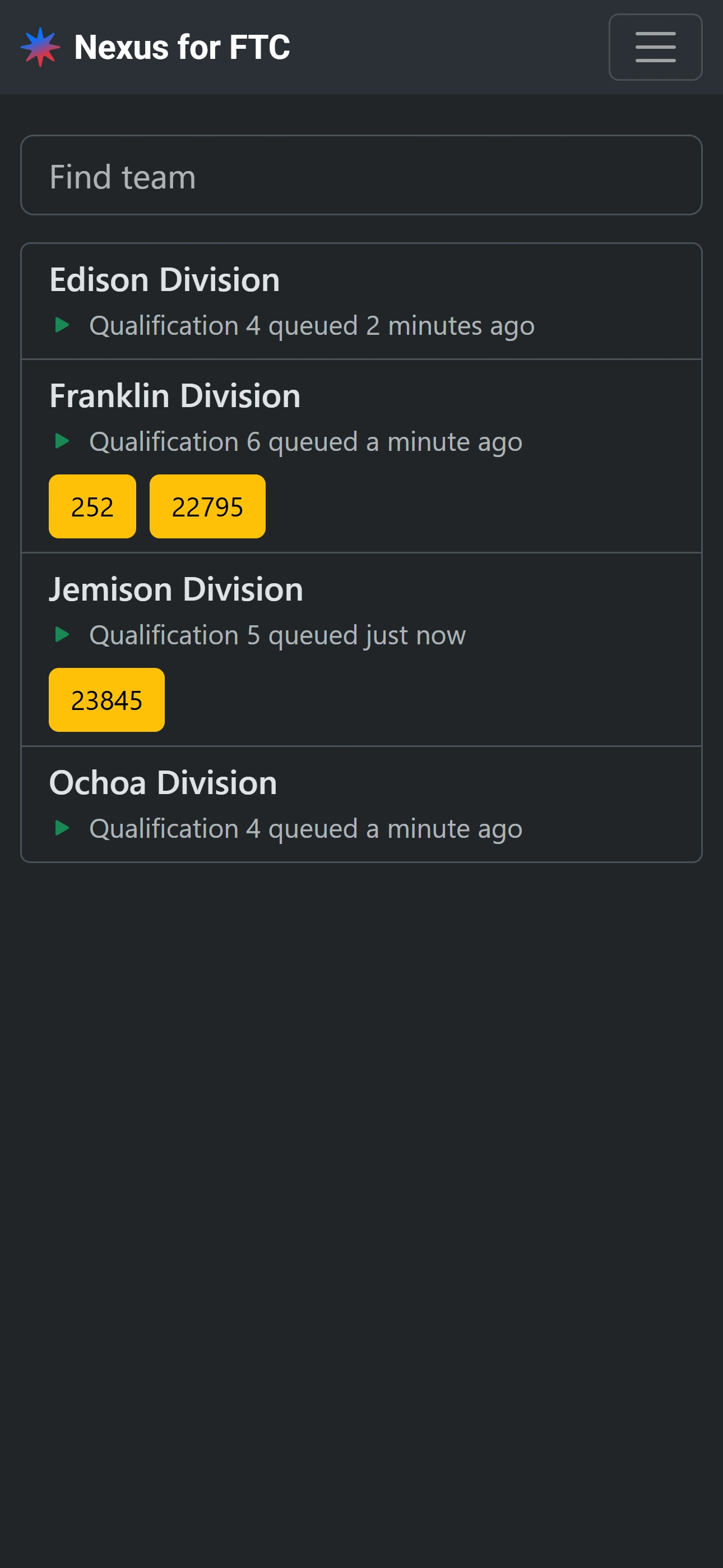
Task: Select team 252 yellow badge
Action: [x=92, y=506]
